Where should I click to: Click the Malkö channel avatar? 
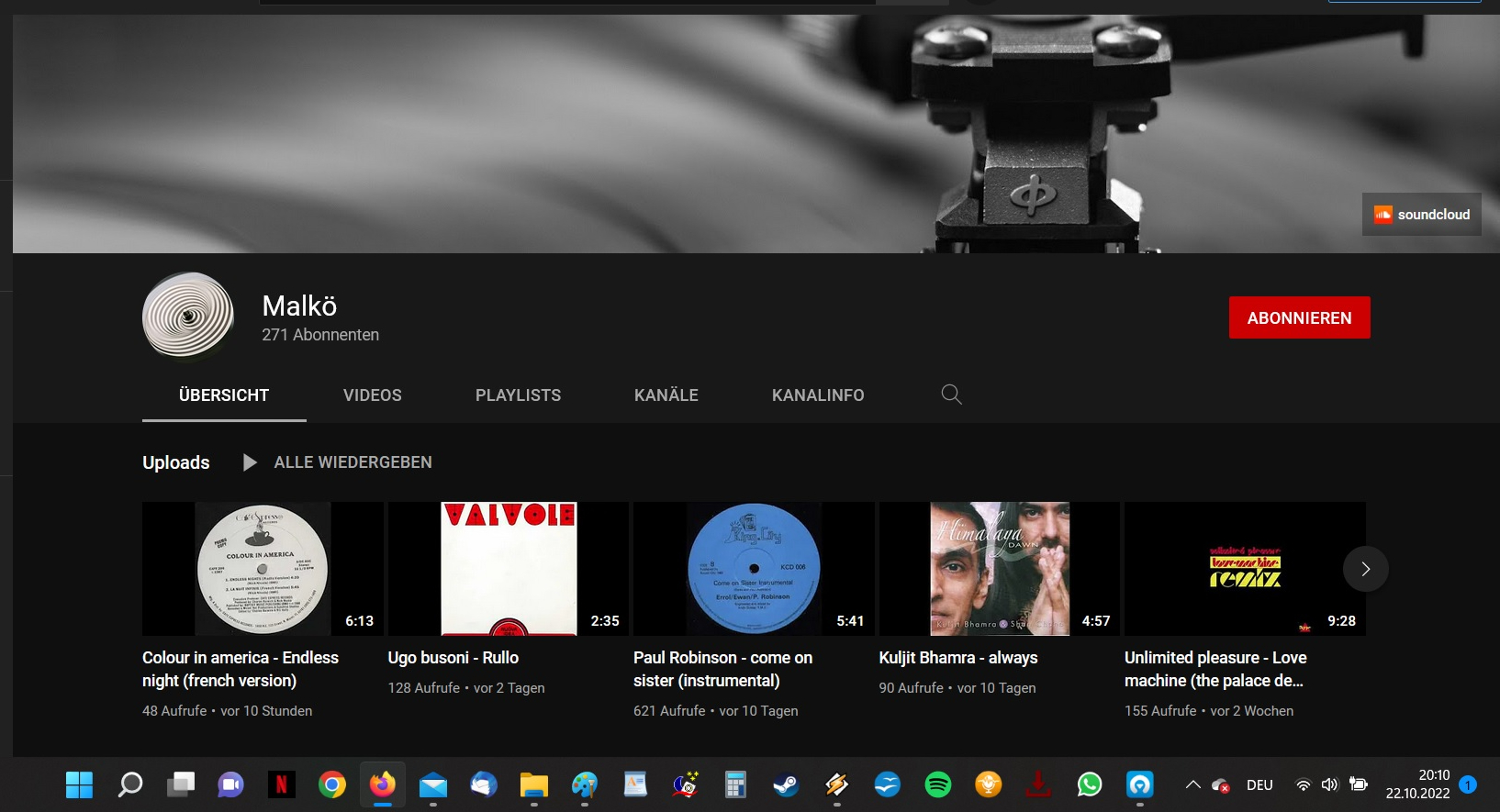tap(188, 316)
